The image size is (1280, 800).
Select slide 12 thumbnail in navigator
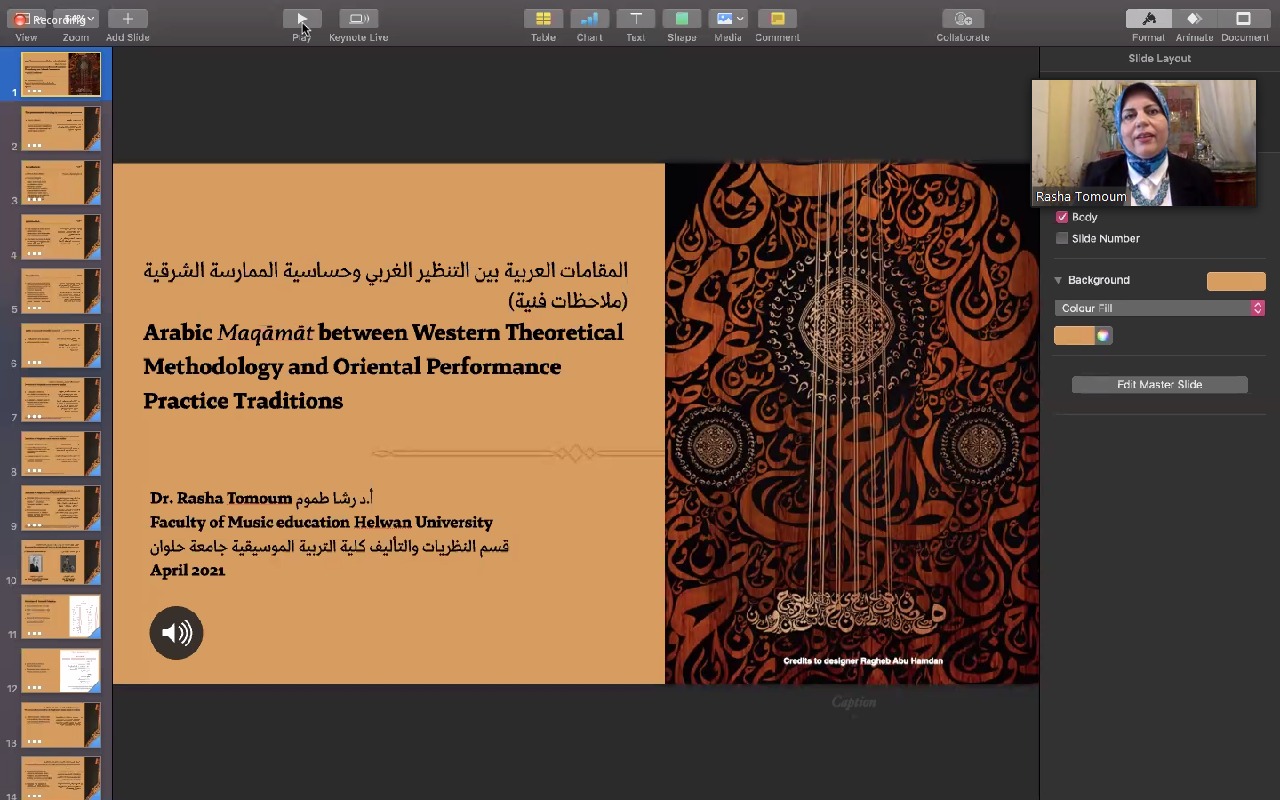coord(61,670)
